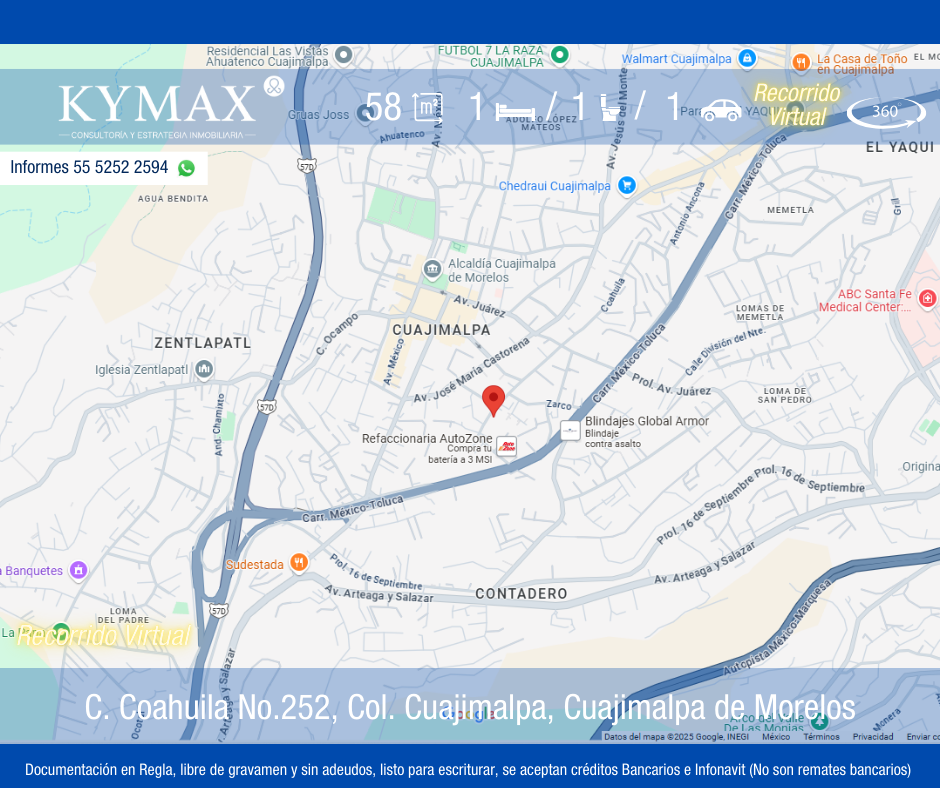Click the Informes 55 5252 2594 phone number
940x788 pixels.
(x=89, y=167)
